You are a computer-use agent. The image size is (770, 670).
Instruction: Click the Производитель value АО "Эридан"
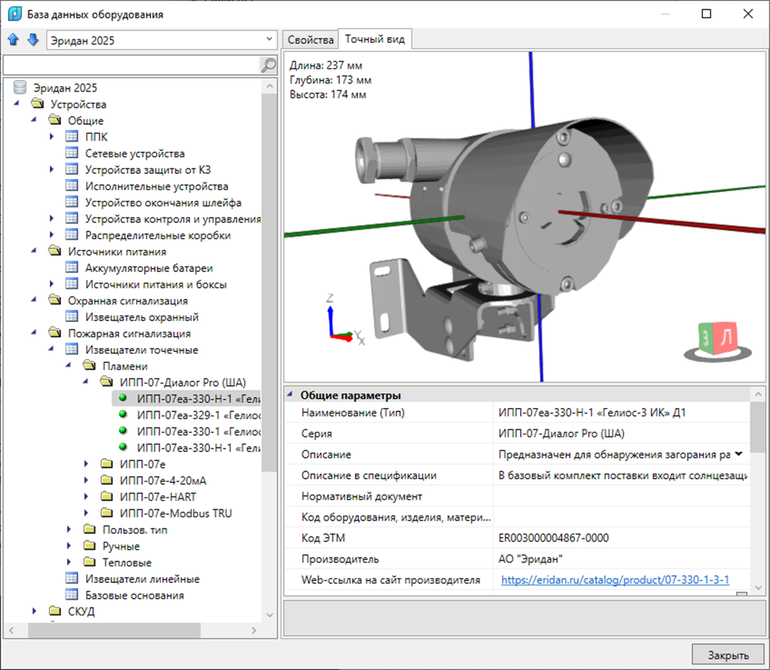[530, 559]
